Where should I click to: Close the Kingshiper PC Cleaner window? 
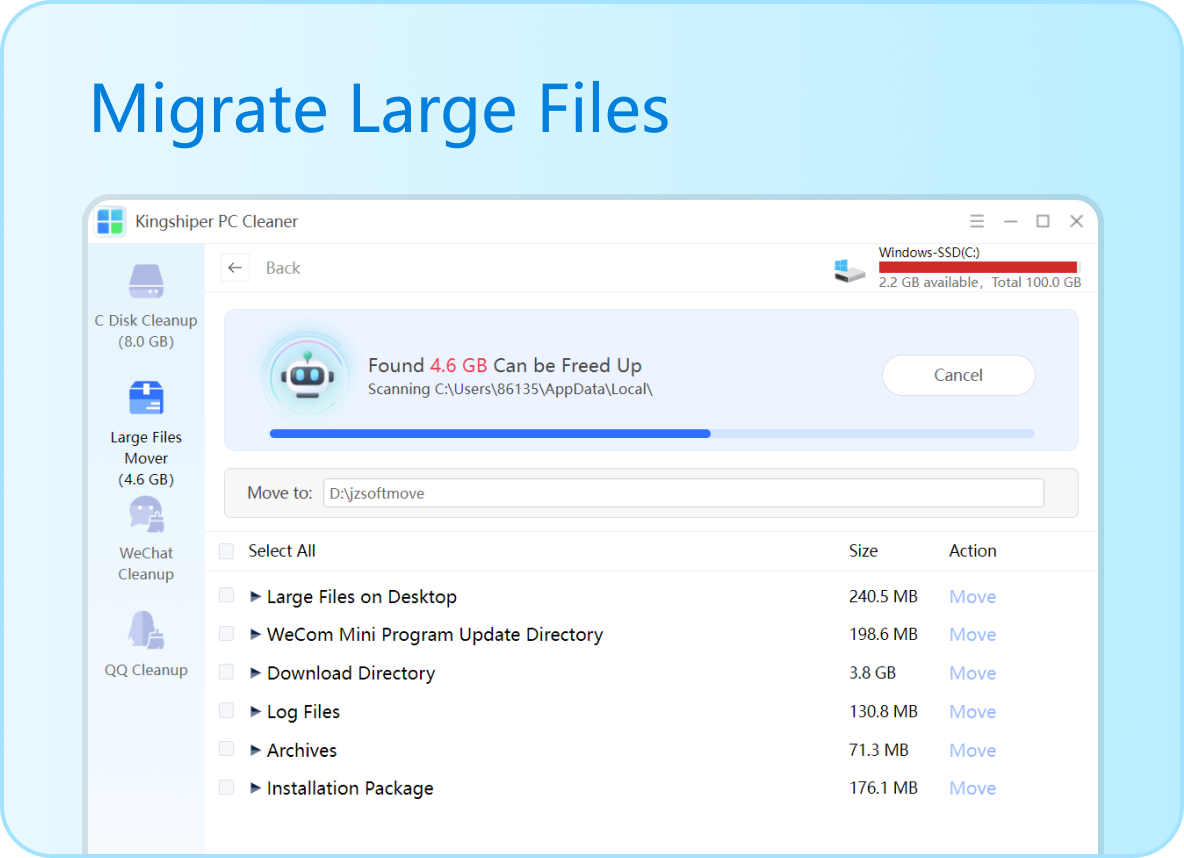point(1077,221)
